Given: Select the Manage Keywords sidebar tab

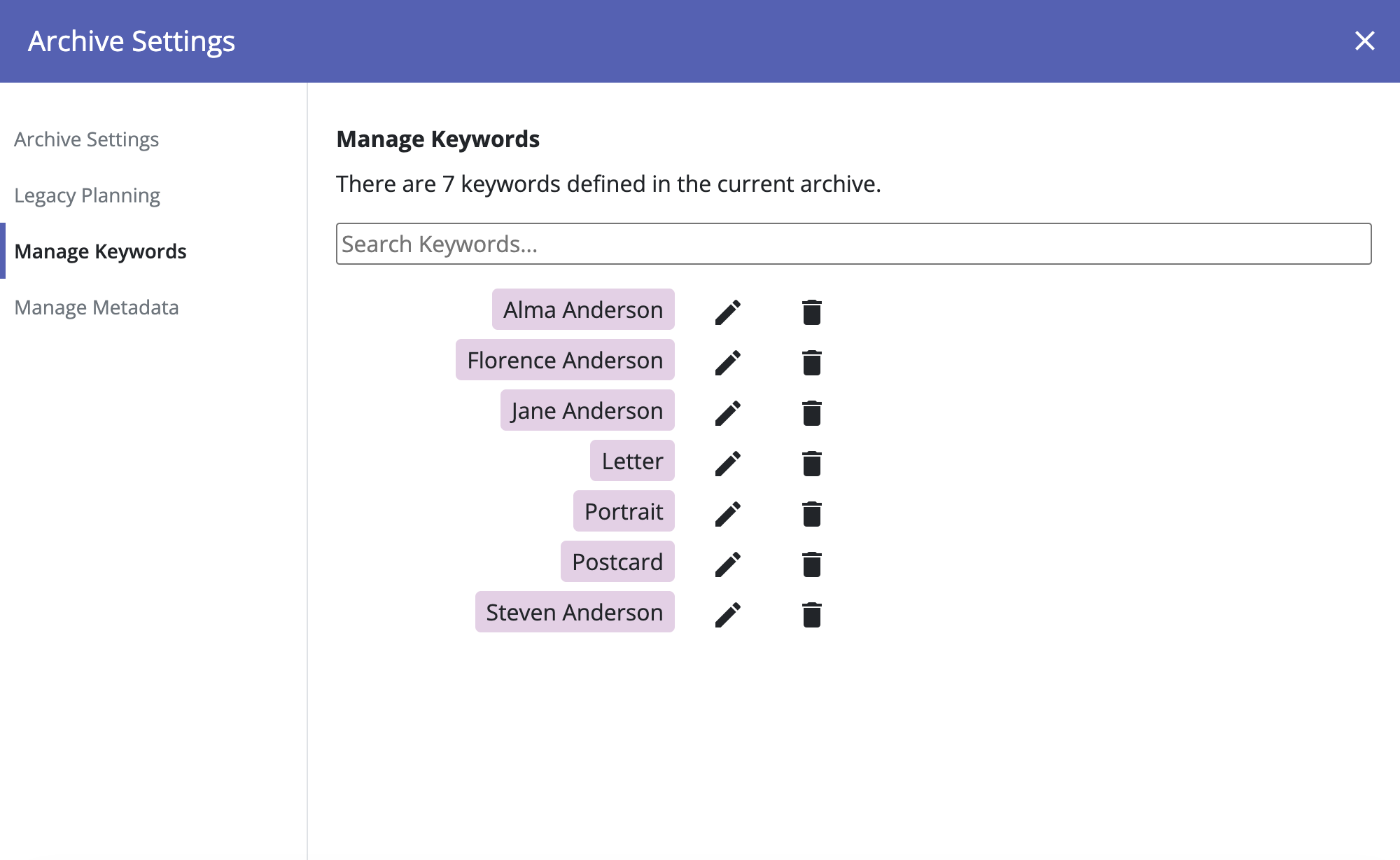Looking at the screenshot, I should [100, 251].
